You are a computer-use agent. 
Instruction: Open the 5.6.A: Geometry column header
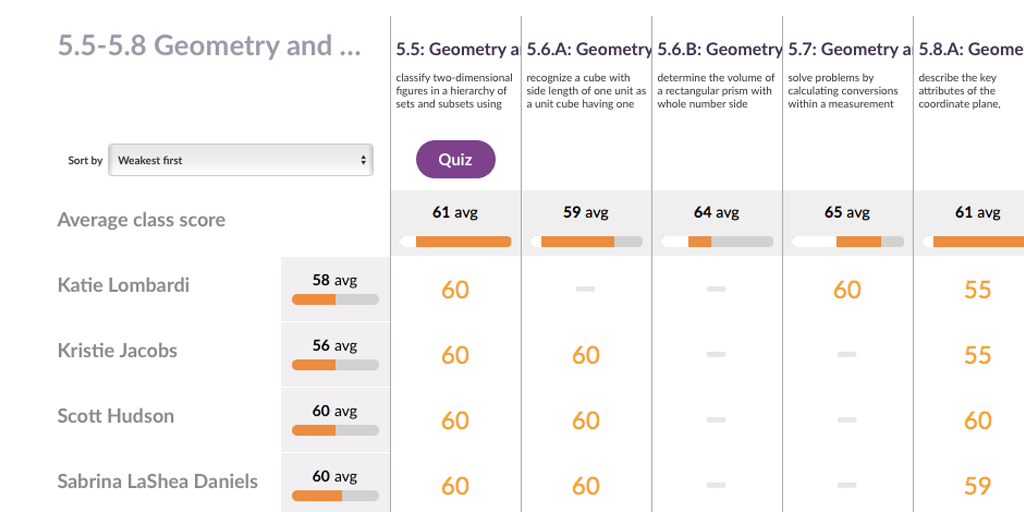[589, 49]
